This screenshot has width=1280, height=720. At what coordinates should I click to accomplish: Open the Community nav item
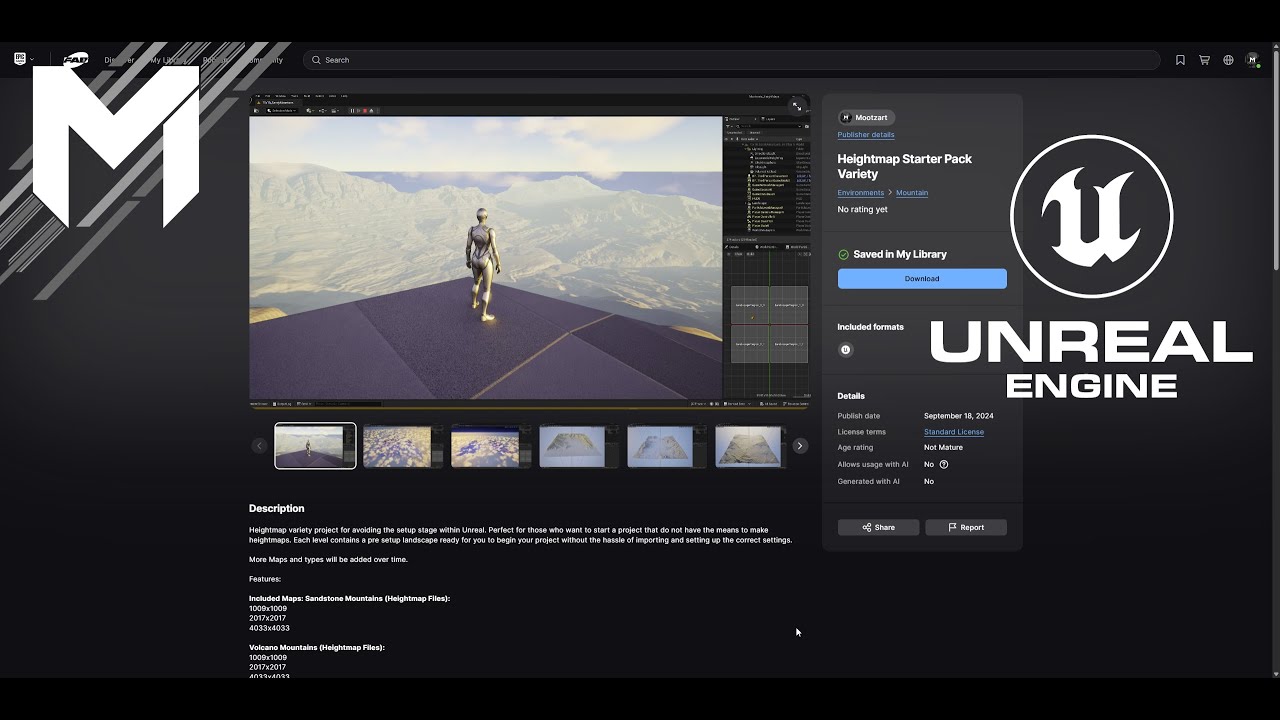(266, 60)
